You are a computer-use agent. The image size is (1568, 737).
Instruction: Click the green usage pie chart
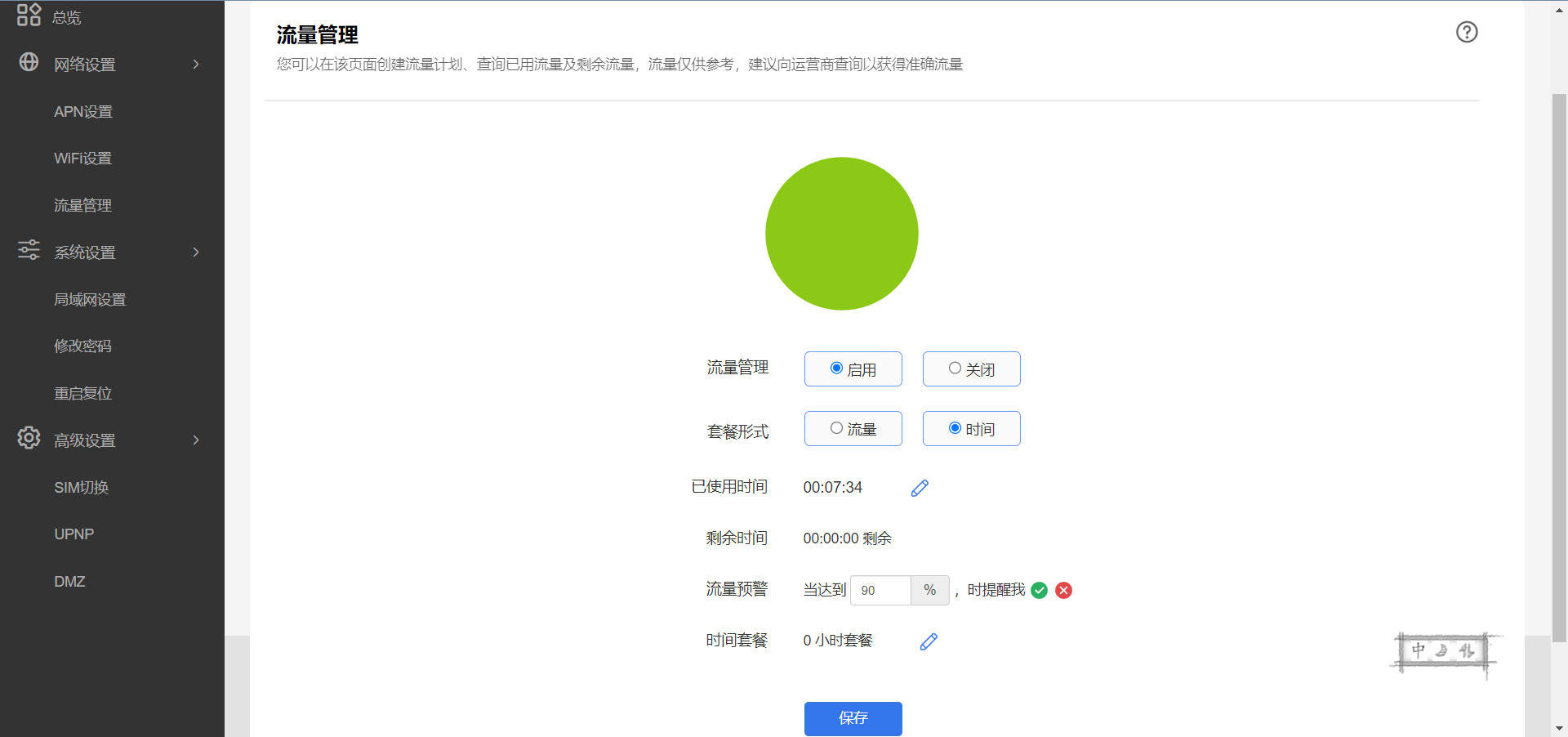[841, 234]
